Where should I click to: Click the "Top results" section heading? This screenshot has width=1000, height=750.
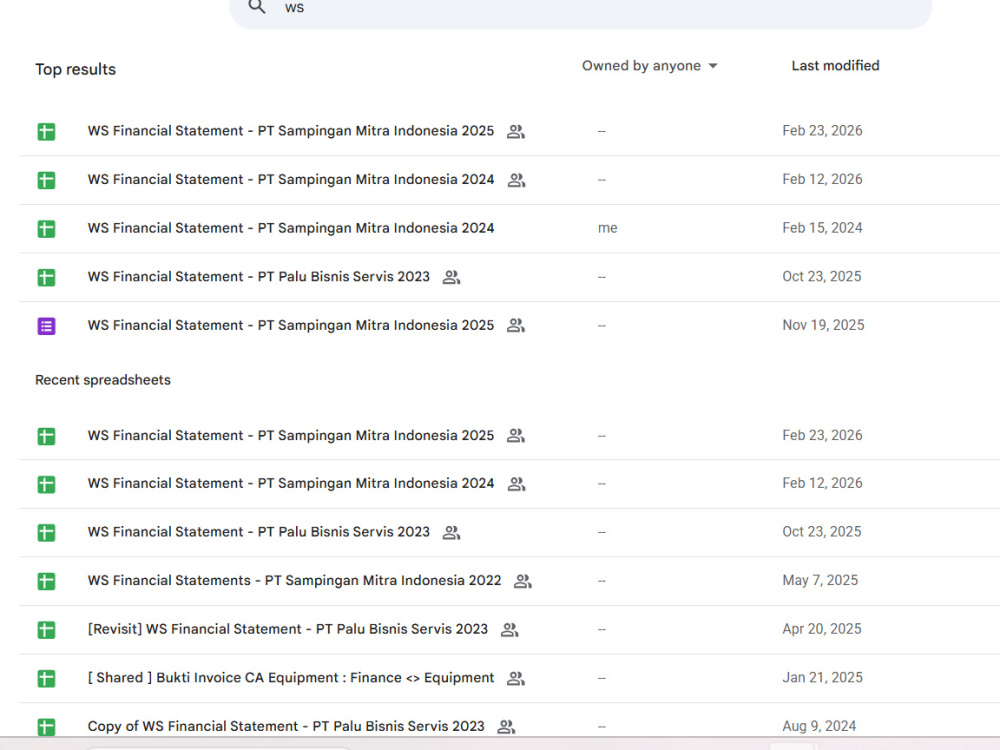(x=75, y=69)
